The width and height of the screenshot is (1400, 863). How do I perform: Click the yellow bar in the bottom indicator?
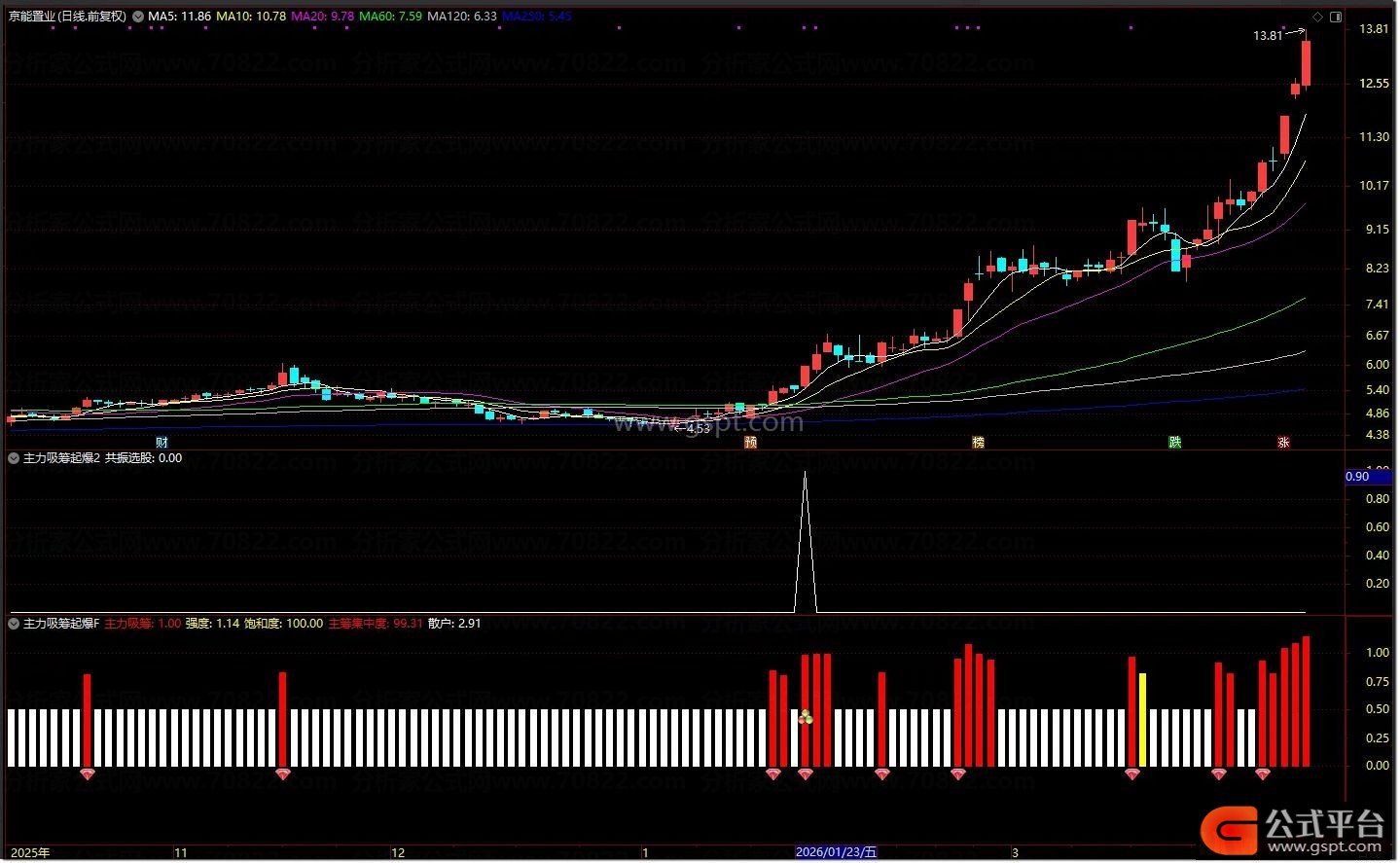(x=1142, y=720)
